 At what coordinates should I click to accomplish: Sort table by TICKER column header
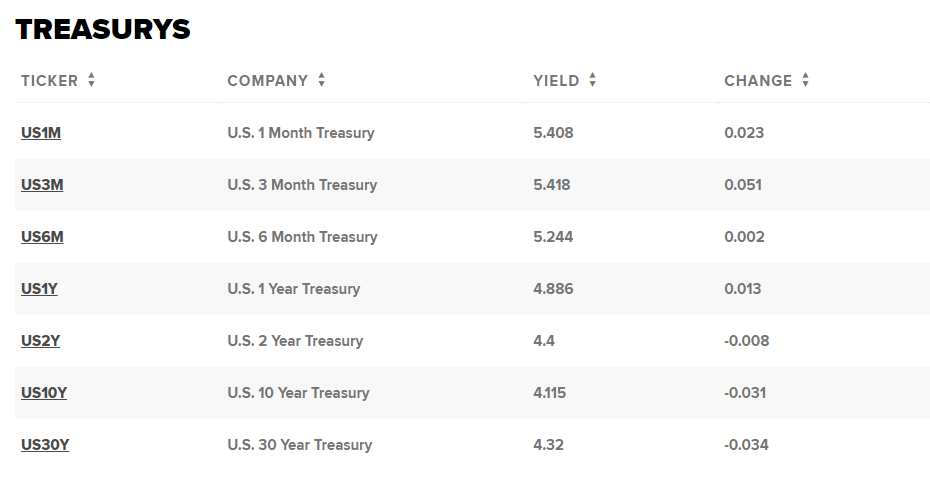(50, 81)
